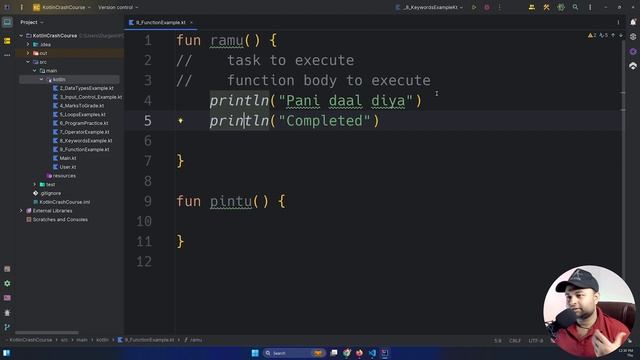
Task: Show more tool windows ellipsis in left sidebar
Action: click(x=7, y=55)
